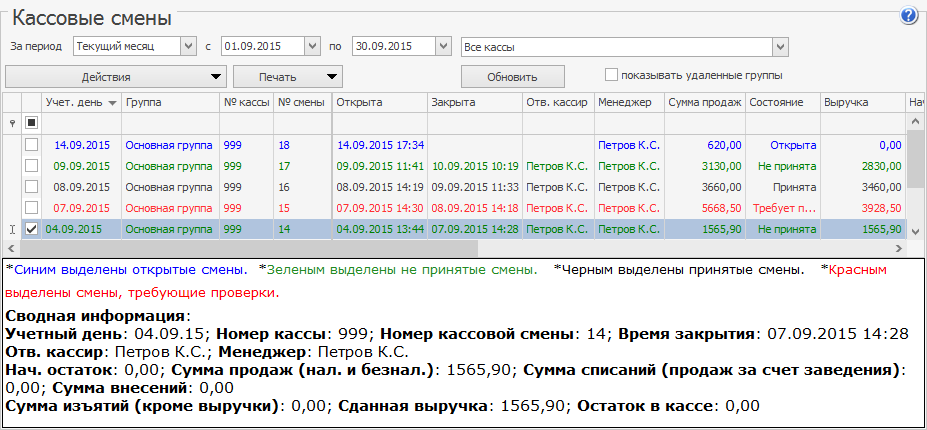Click the filter pin icon in filter row
The width and height of the screenshot is (927, 430).
pyautogui.click(x=12, y=123)
